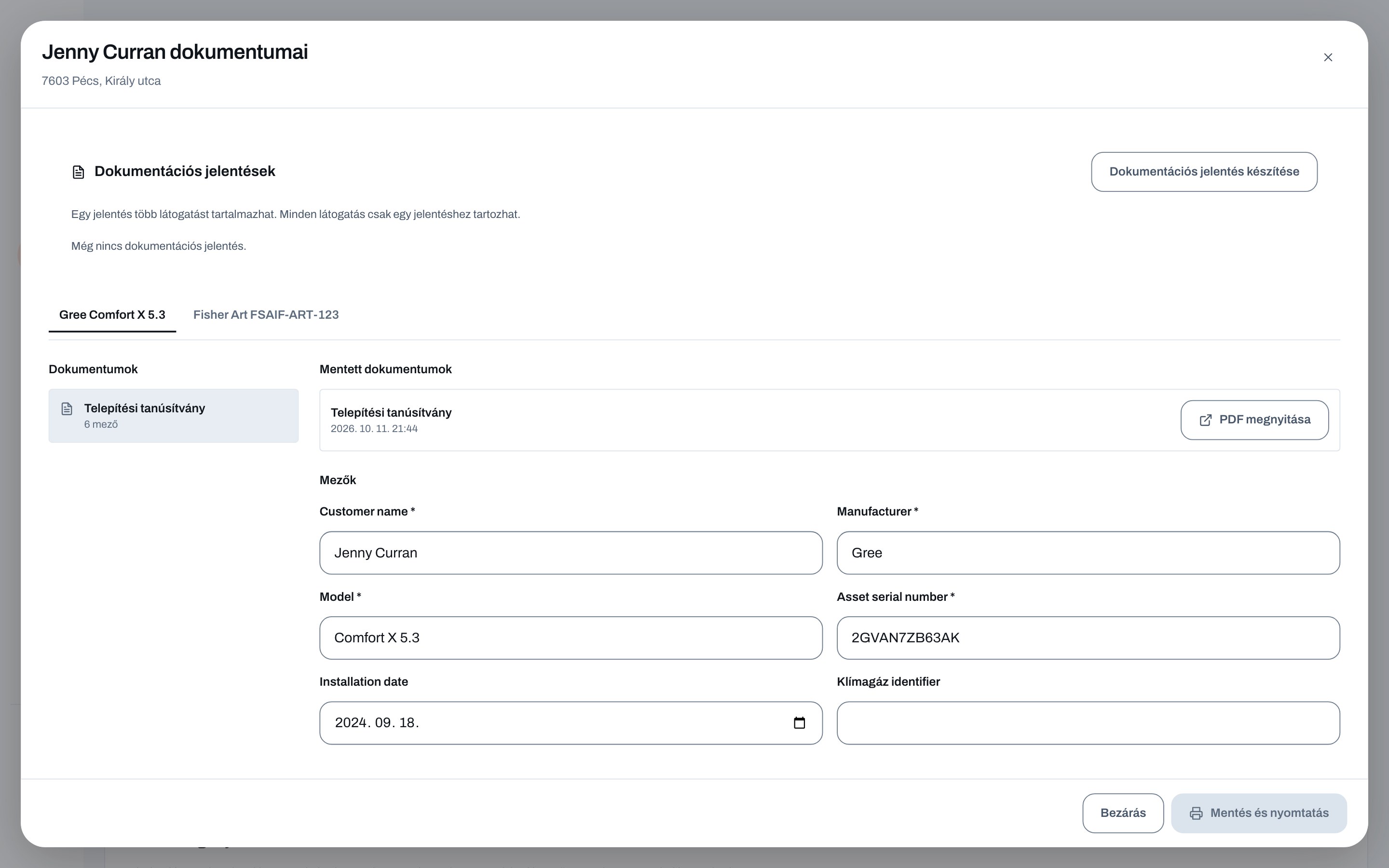Image resolution: width=1389 pixels, height=868 pixels.
Task: Click the text Még nincs dokumentációs jelentés.
Action: click(158, 246)
